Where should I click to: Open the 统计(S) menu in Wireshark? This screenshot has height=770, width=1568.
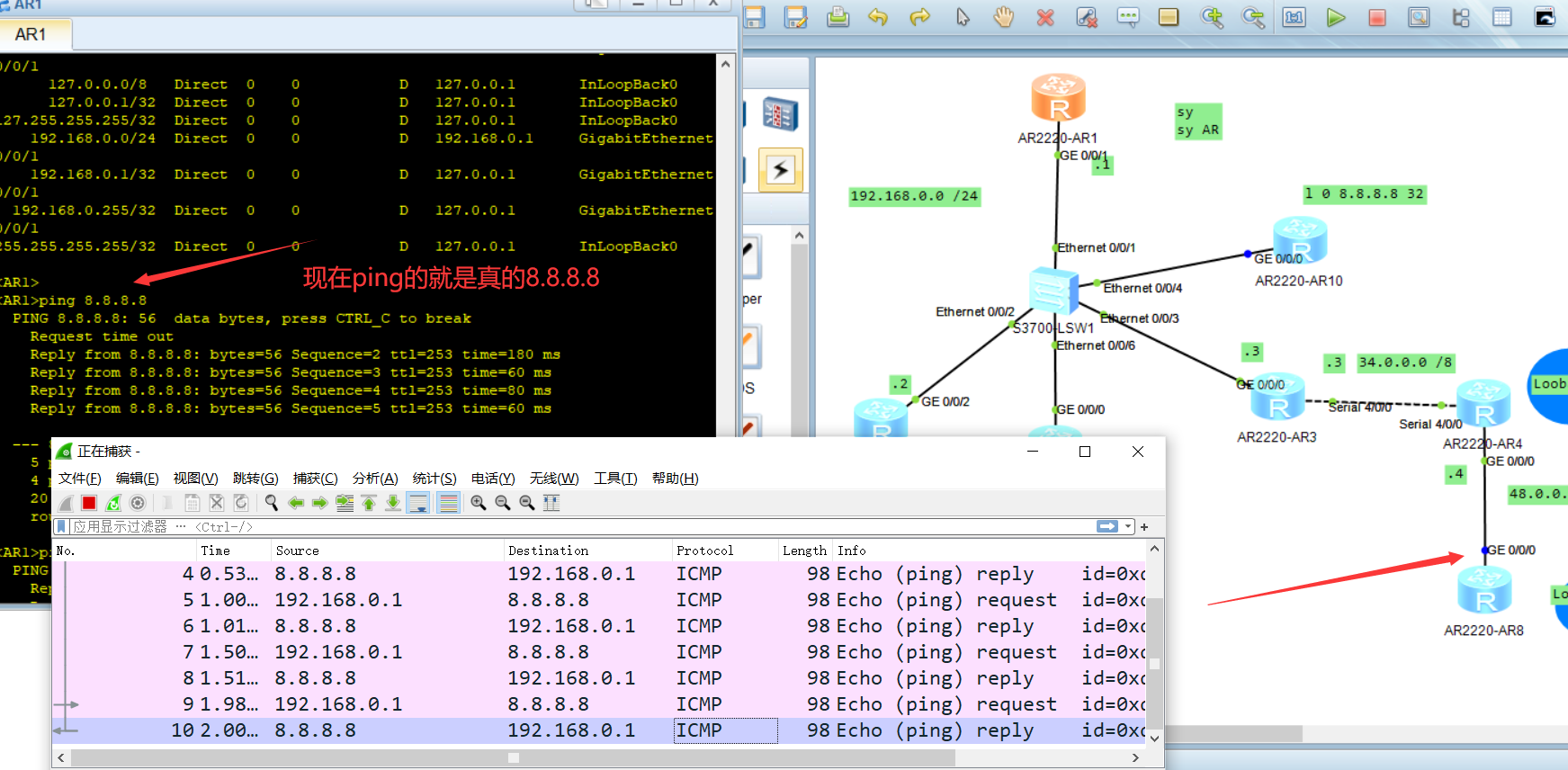click(435, 479)
